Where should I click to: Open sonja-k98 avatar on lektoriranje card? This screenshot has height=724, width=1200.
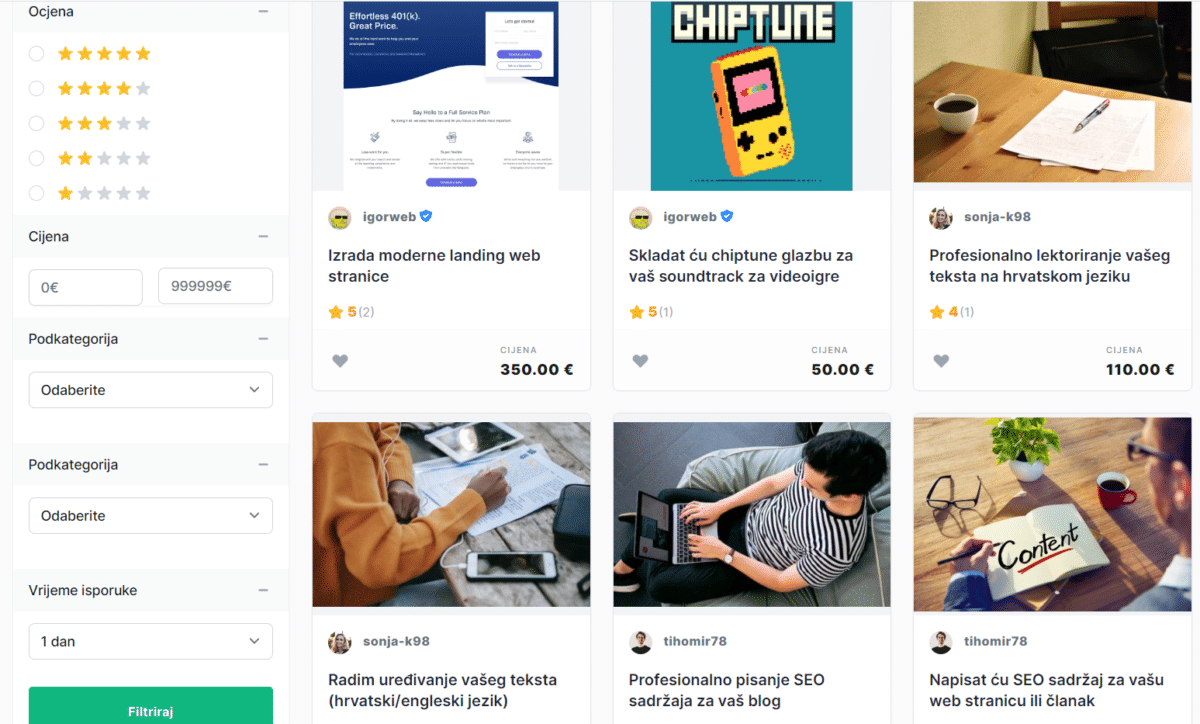[x=941, y=217]
